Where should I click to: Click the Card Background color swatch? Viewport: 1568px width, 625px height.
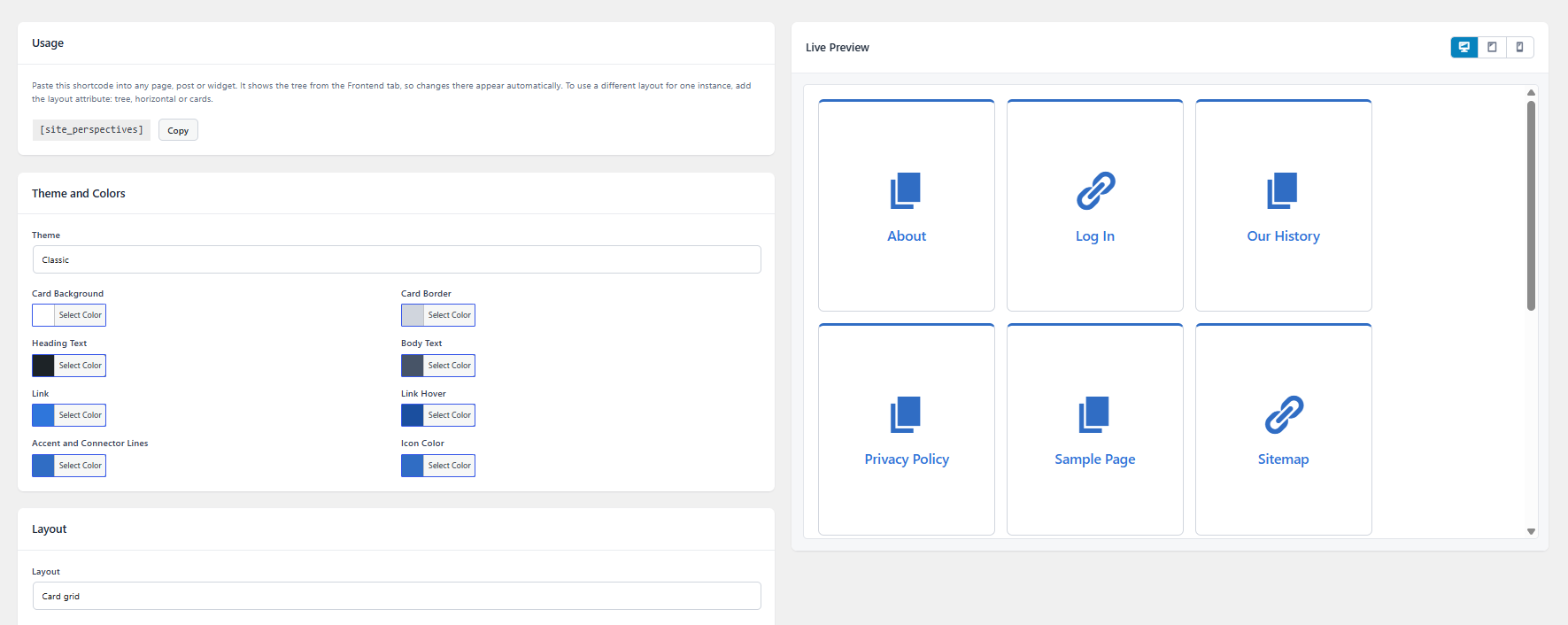click(43, 315)
